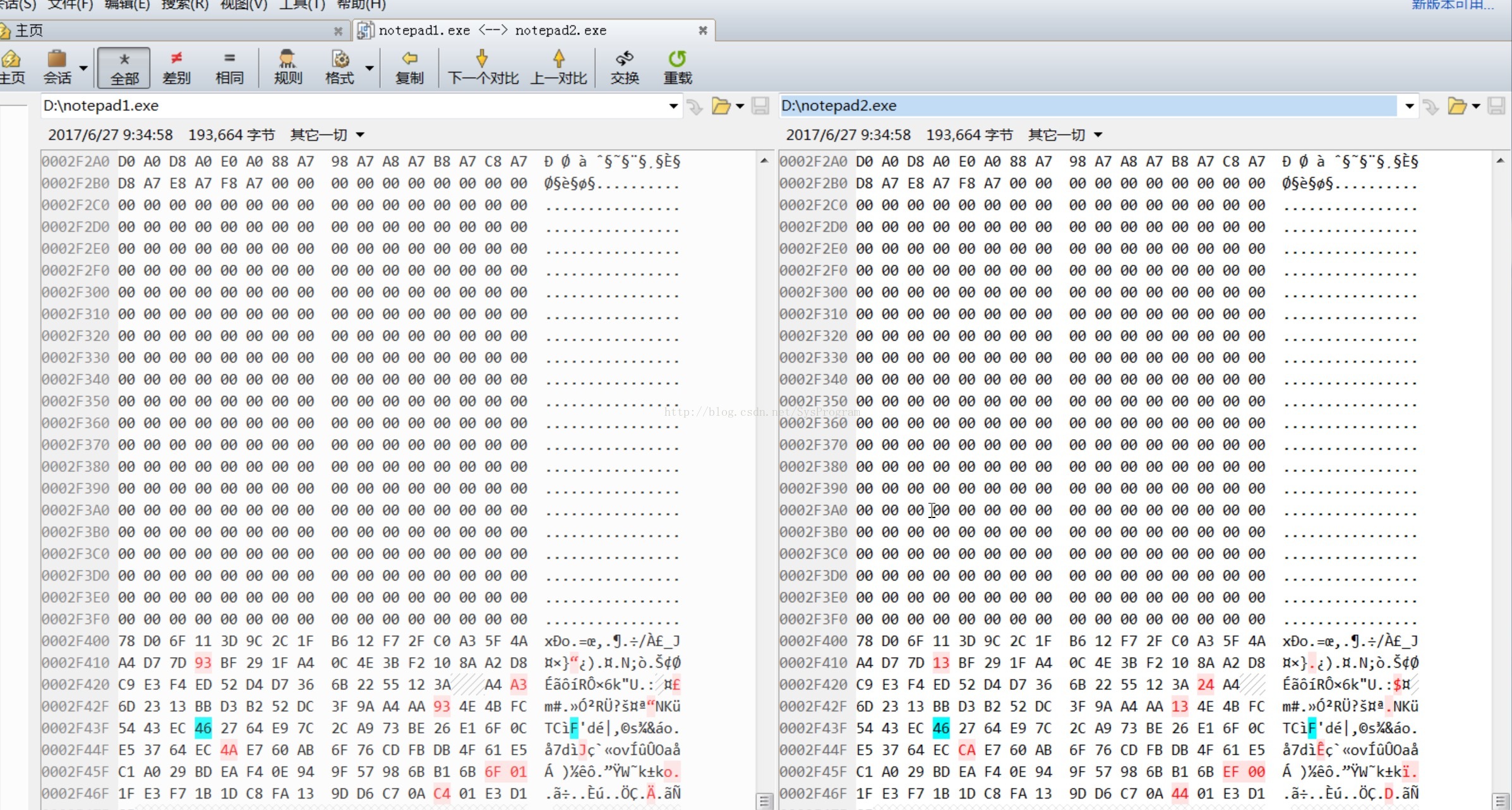Select byte C4 in left row 0002F46F
This screenshot has width=1512, height=810.
click(x=442, y=794)
